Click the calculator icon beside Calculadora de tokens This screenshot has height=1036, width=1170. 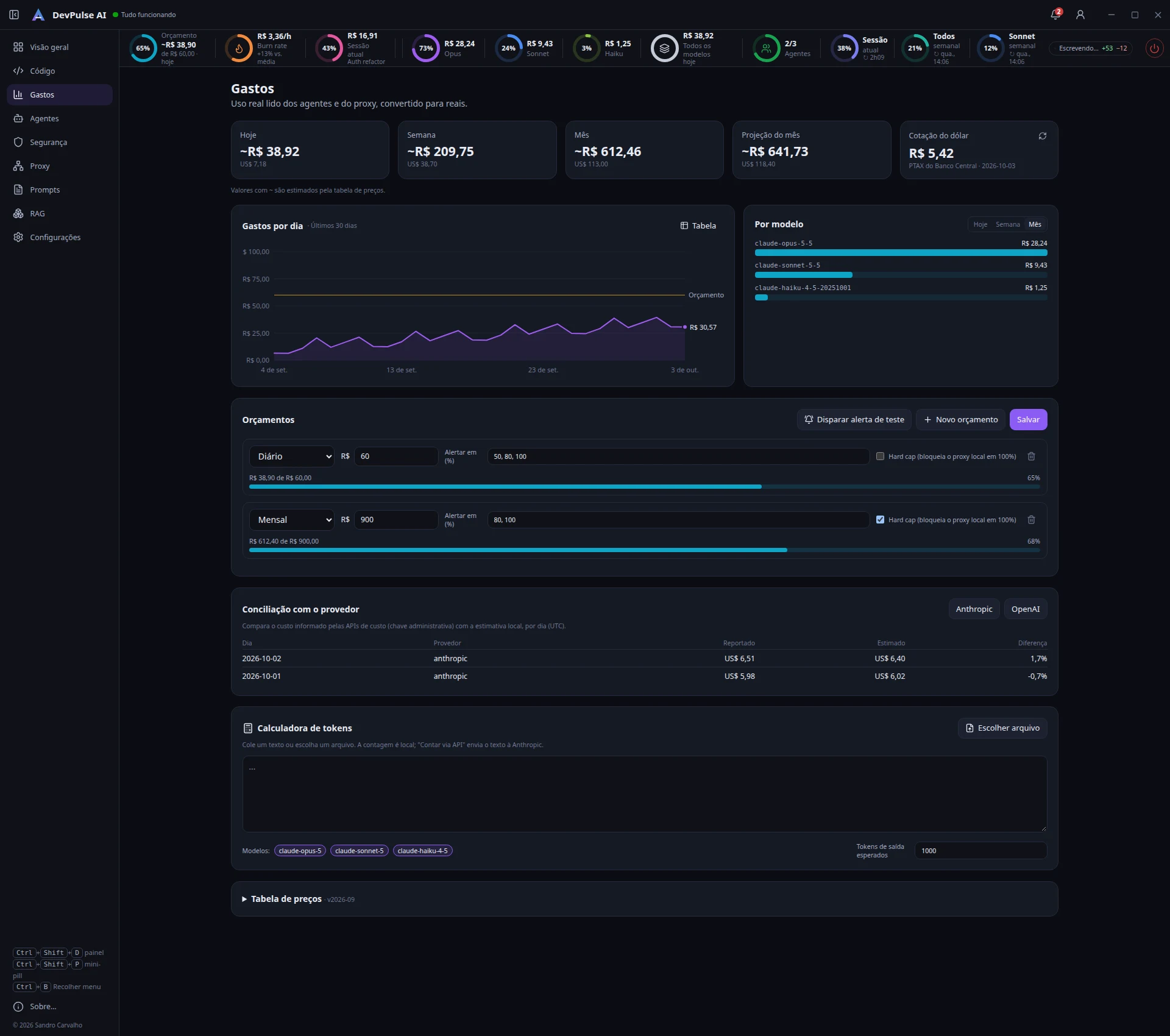[248, 728]
